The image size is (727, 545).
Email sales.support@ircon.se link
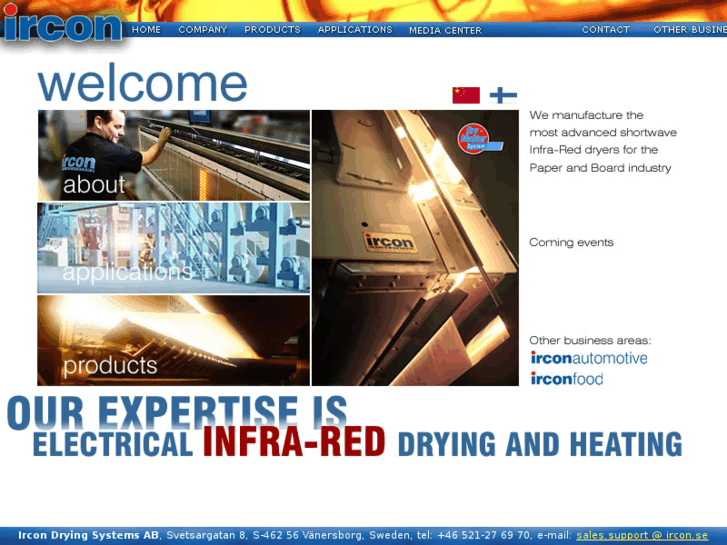(x=642, y=535)
